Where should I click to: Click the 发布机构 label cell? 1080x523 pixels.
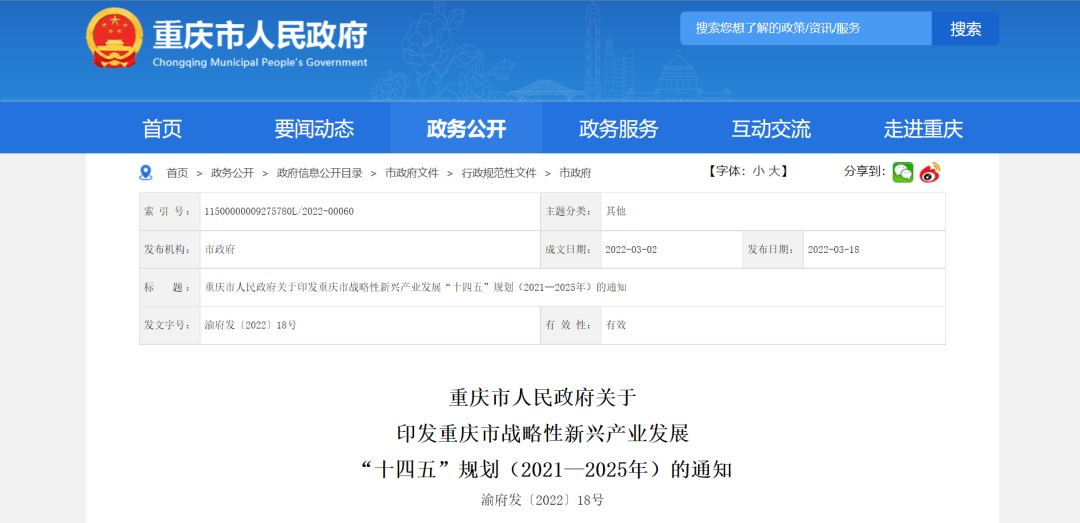(x=170, y=249)
